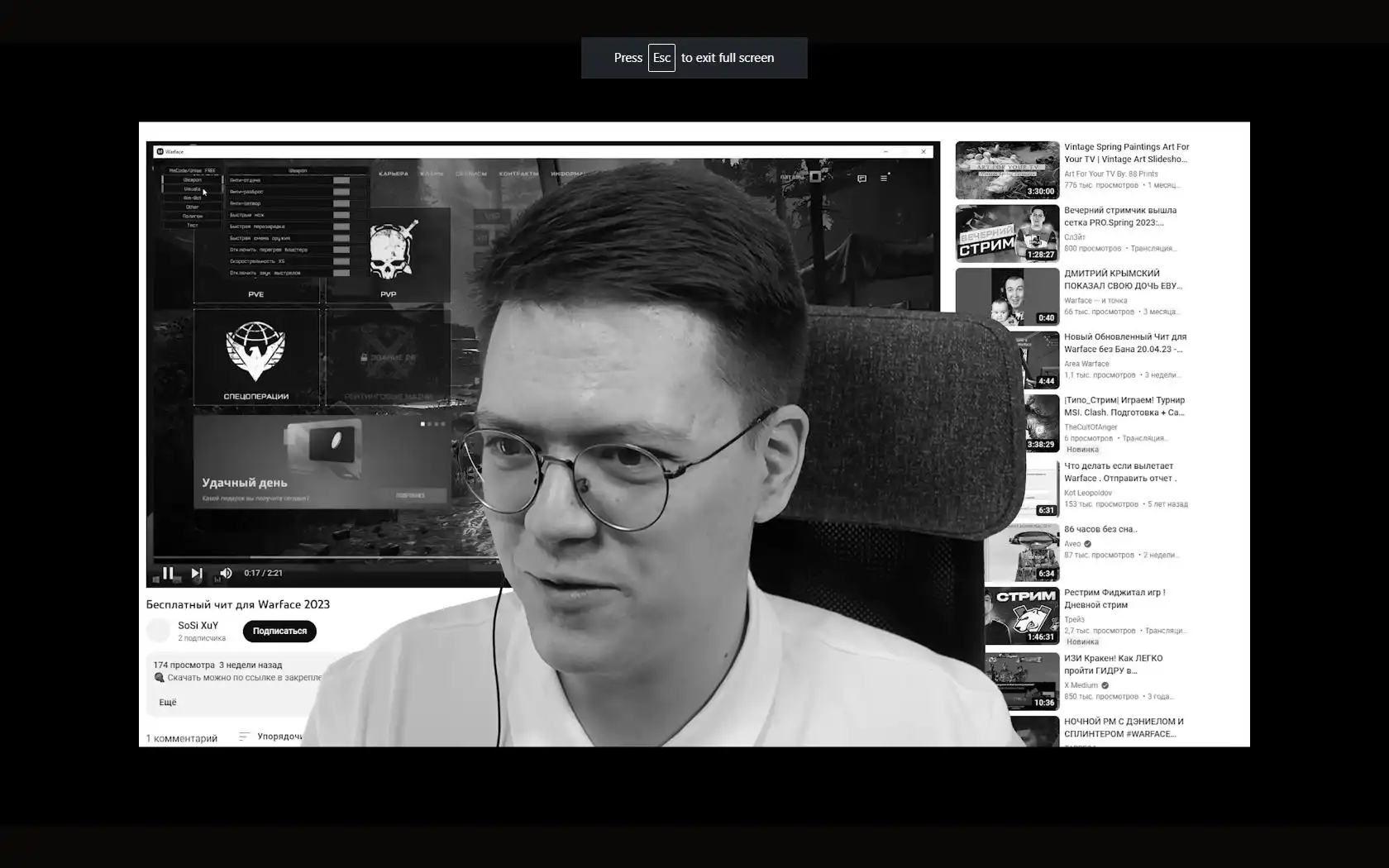Toggle the Анти-затвор switch

341,203
